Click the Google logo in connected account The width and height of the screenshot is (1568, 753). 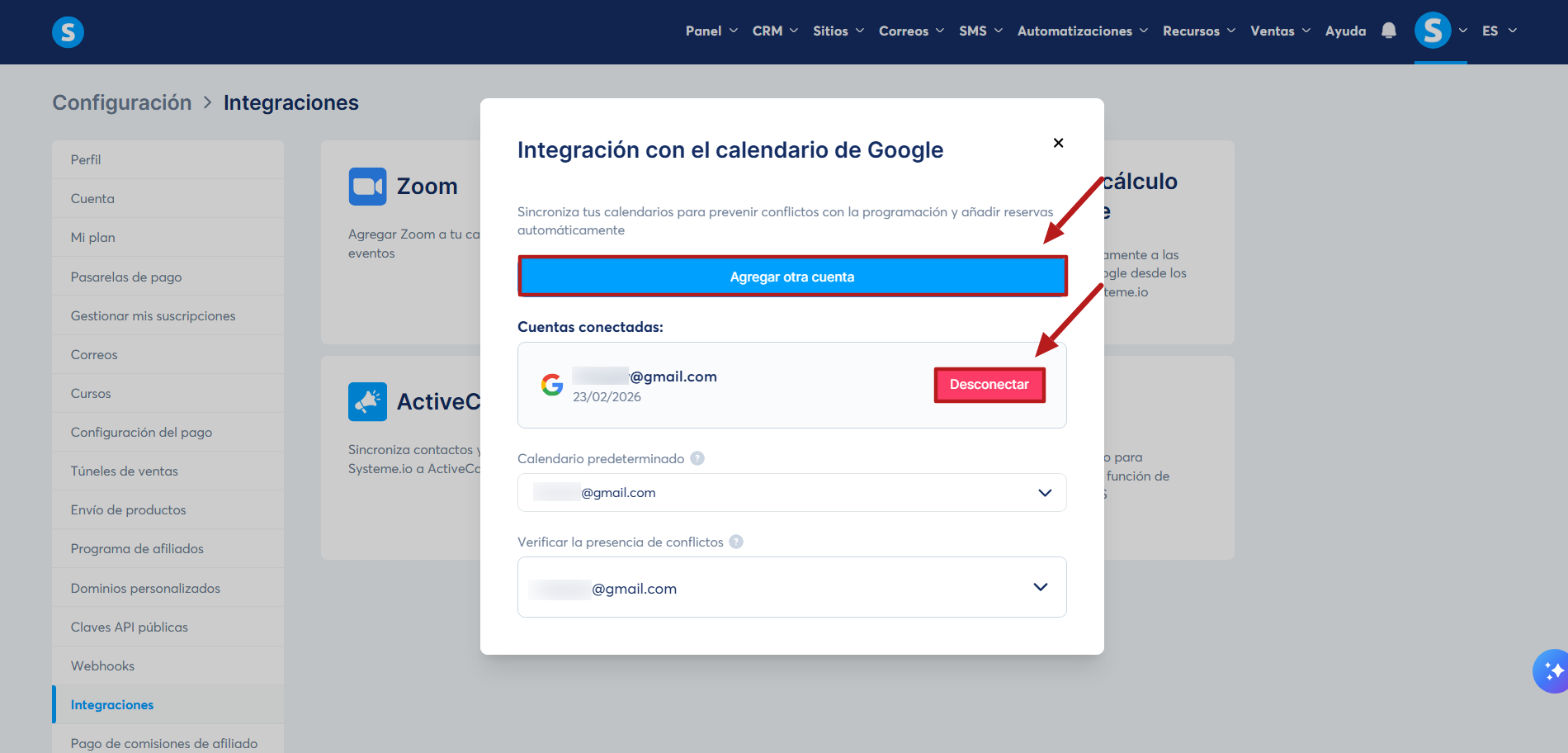552,384
